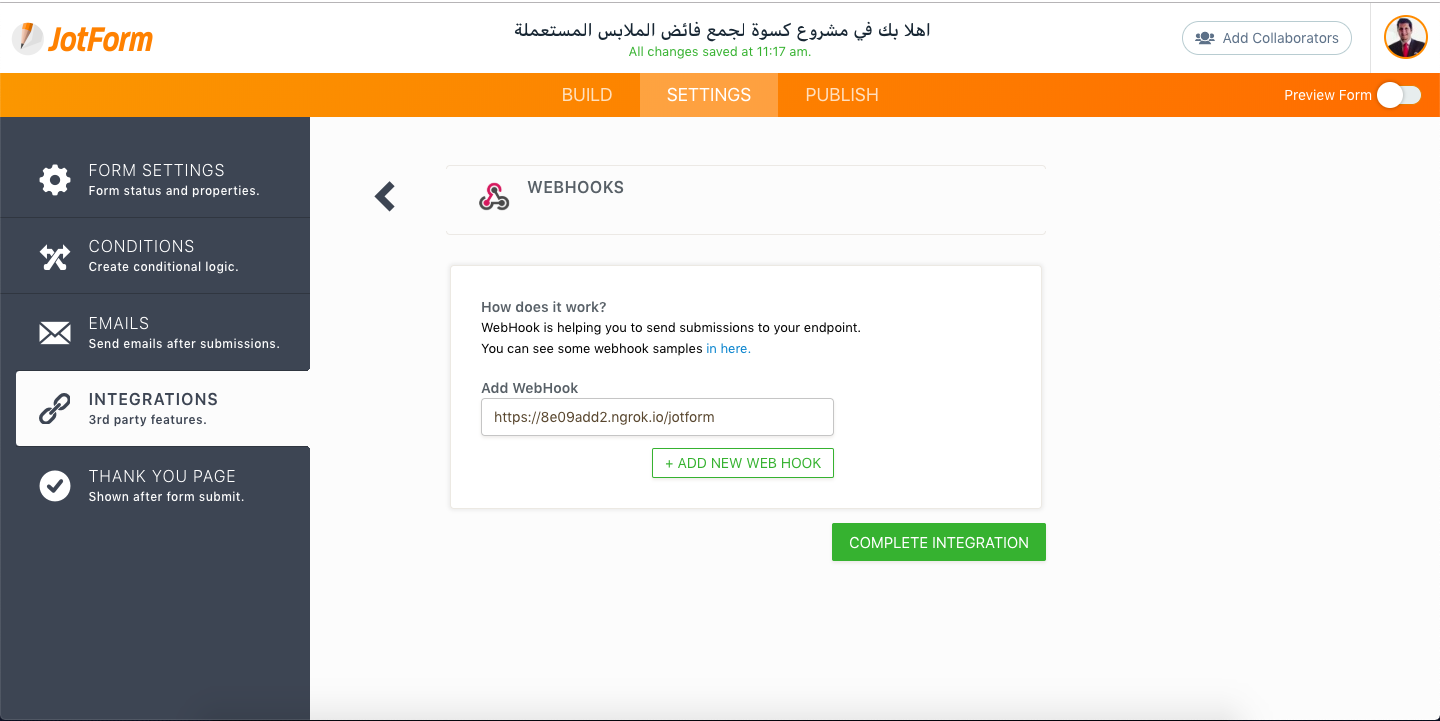Open the user profile avatar
Screen dimensions: 1440x721
coord(1405,38)
